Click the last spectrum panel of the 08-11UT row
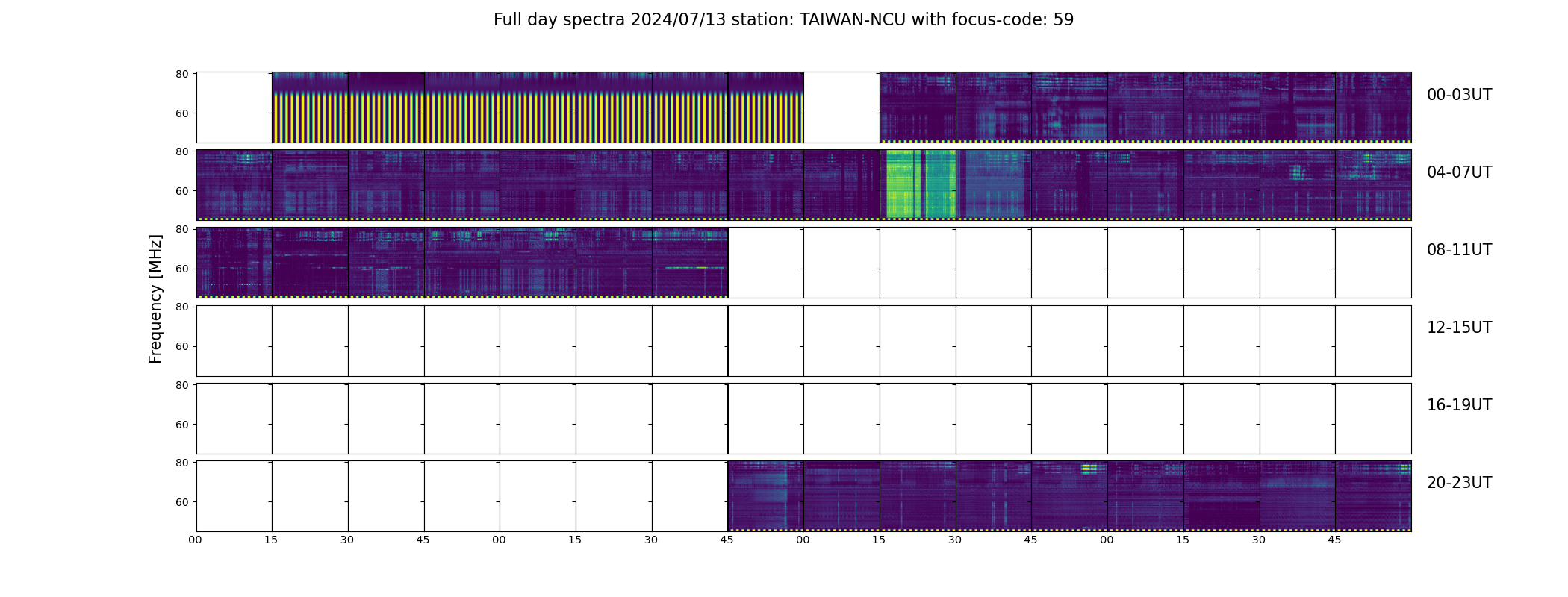This screenshot has height=597, width=1568. [689, 263]
